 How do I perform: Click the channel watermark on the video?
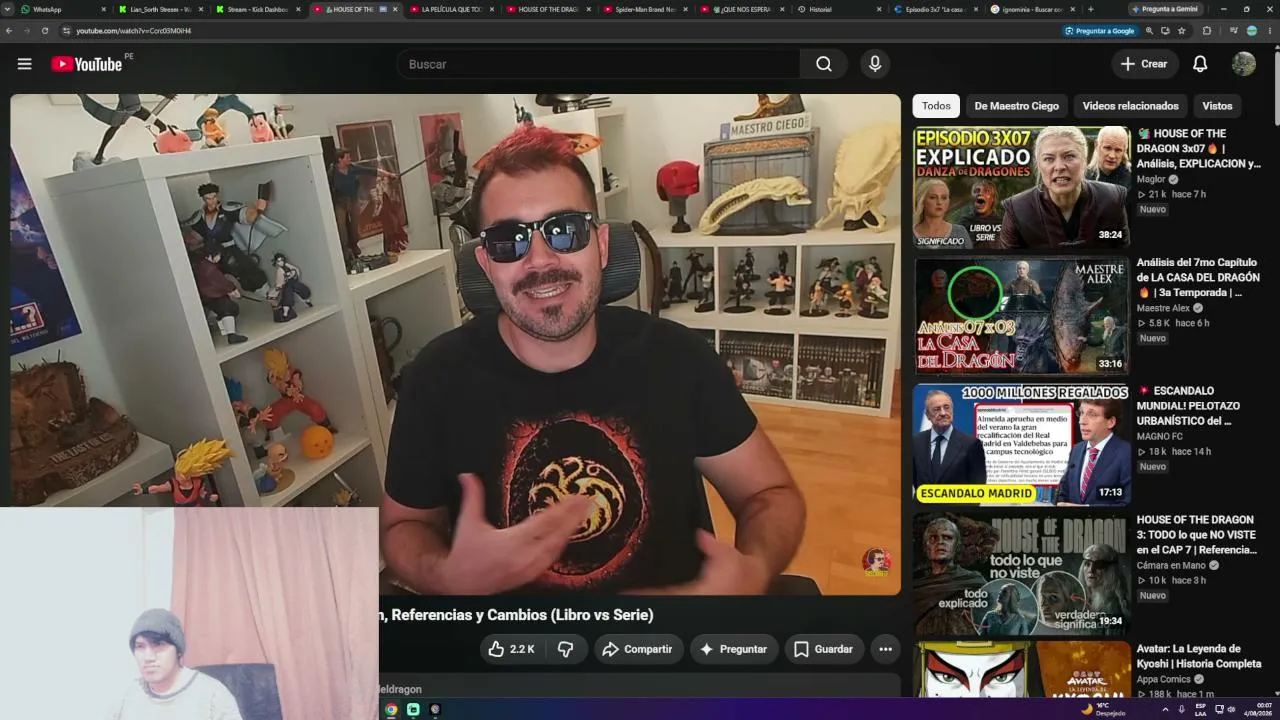pos(877,562)
